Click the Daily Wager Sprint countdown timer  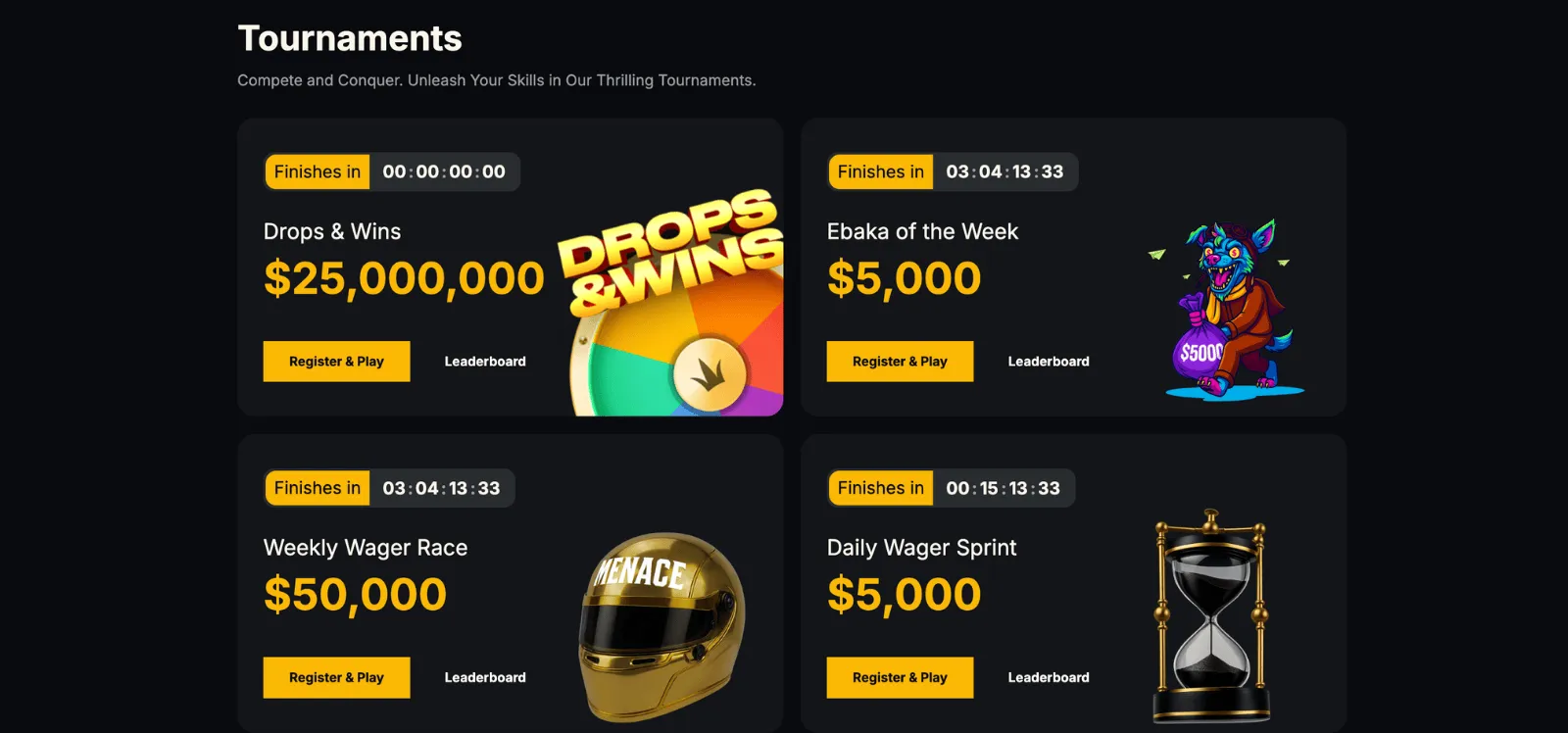(1003, 488)
